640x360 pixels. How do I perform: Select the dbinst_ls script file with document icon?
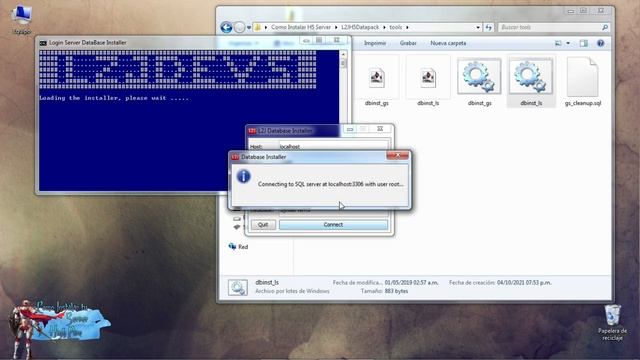pyautogui.click(x=428, y=82)
